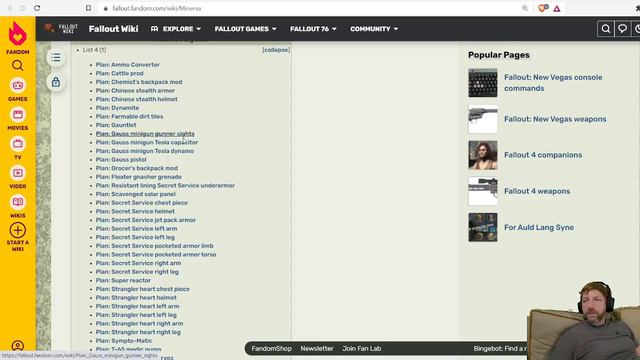Open Plan: Floater gnasher grenade link

point(138,177)
